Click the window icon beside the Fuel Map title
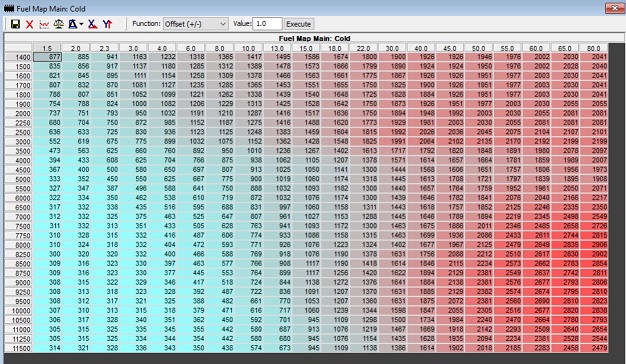The image size is (626, 364). click(x=8, y=8)
